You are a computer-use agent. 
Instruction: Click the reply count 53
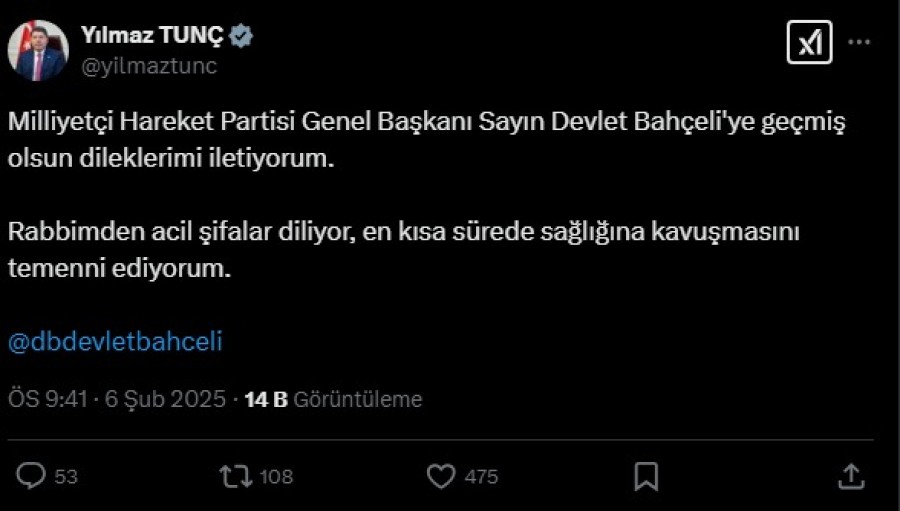(66, 477)
